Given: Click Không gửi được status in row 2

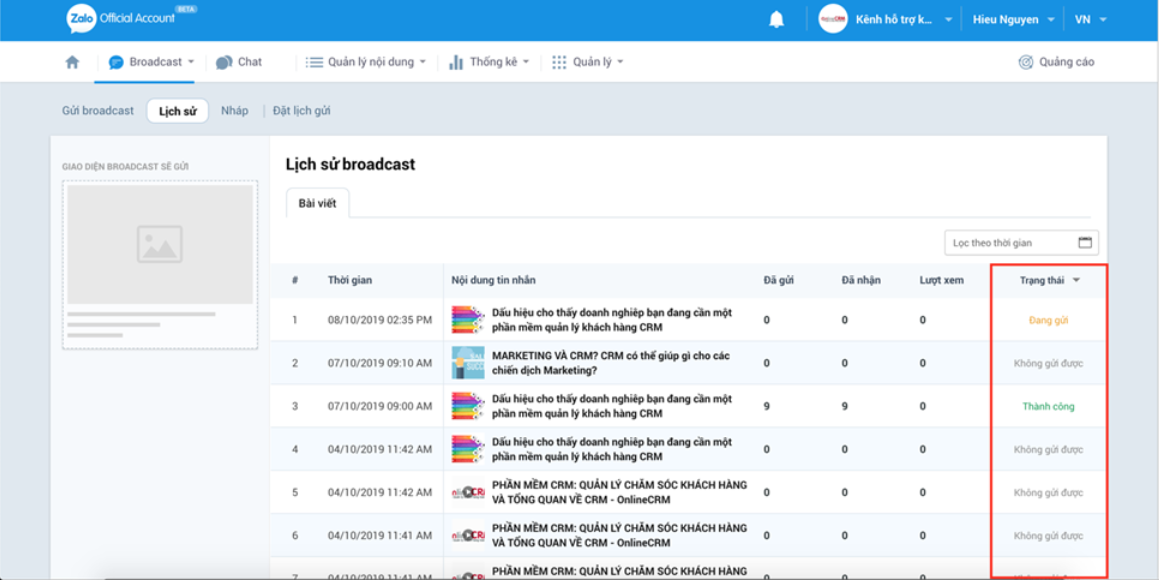Looking at the screenshot, I should pos(1048,364).
